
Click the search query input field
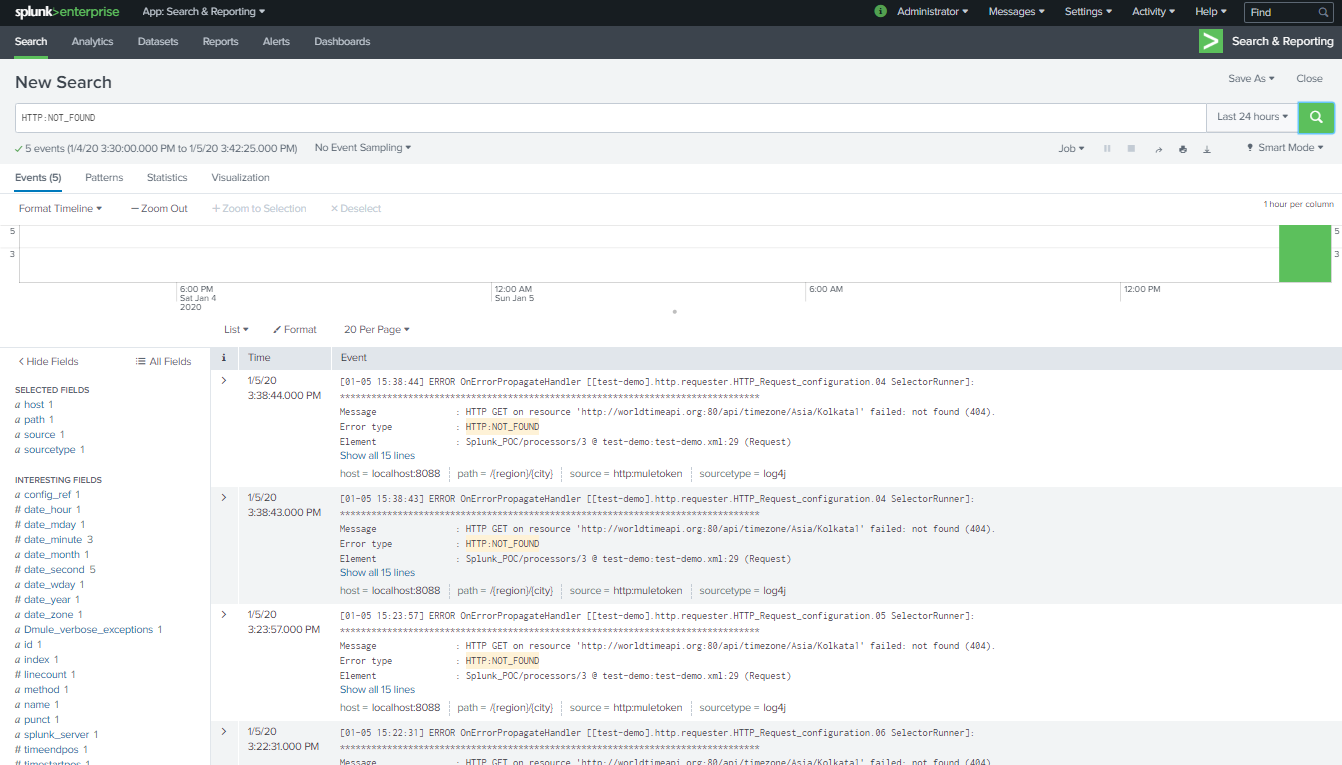pos(610,117)
